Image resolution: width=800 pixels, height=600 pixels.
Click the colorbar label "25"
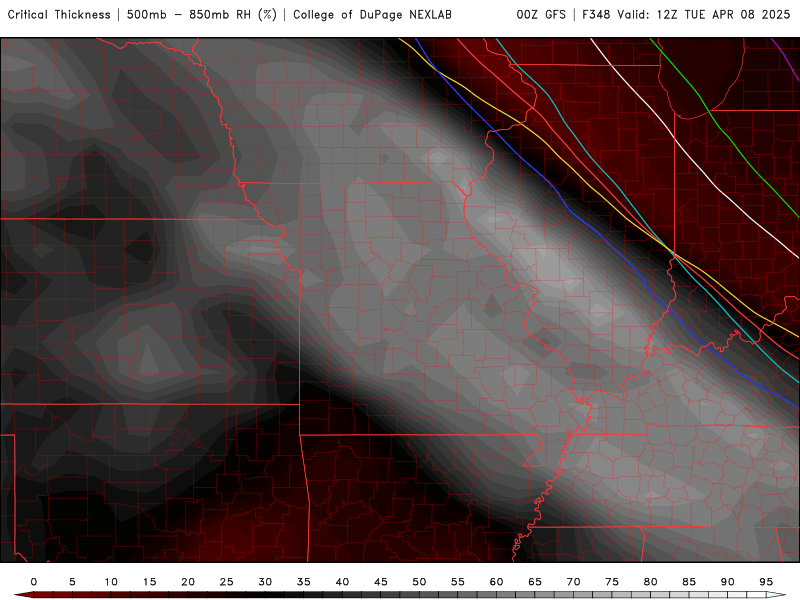pos(227,582)
